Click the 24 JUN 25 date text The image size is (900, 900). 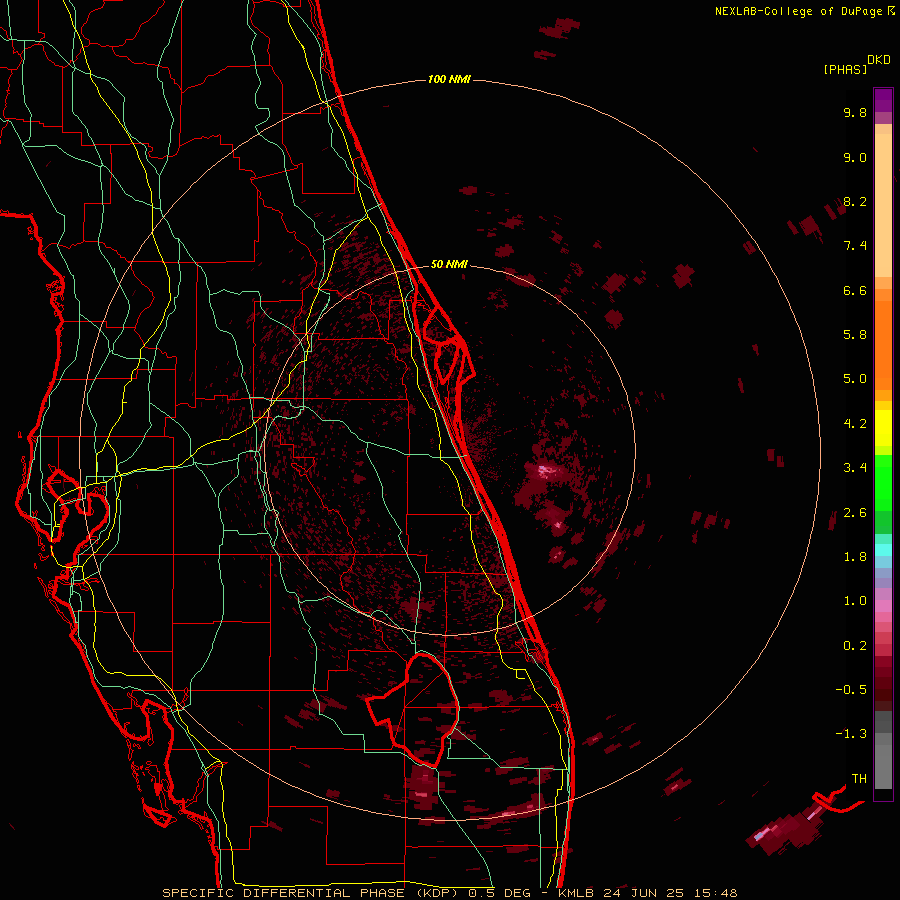(x=643, y=893)
